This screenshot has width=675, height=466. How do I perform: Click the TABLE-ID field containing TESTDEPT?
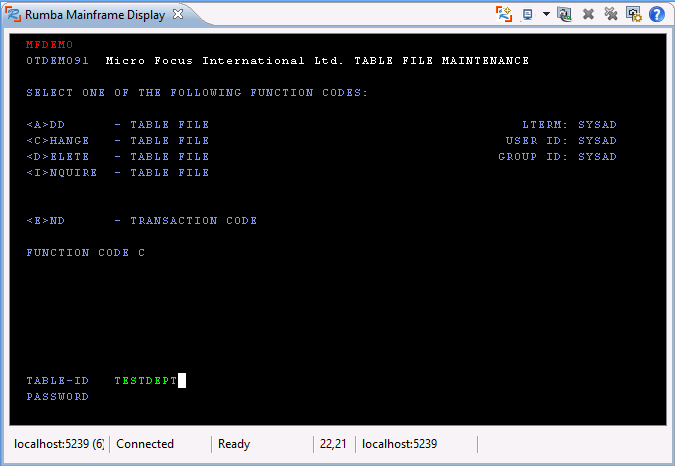coord(146,381)
